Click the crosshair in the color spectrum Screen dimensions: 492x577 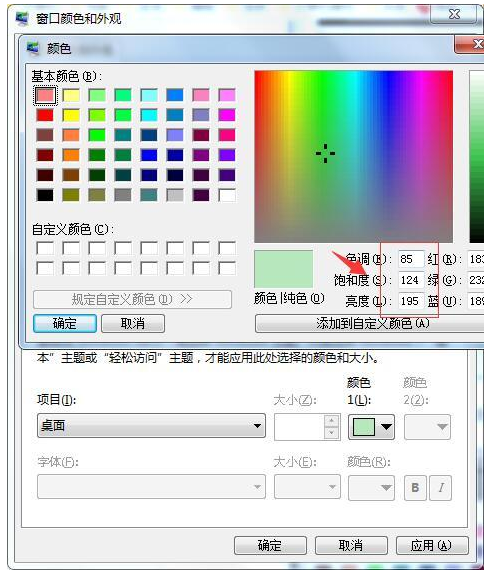coord(325,153)
